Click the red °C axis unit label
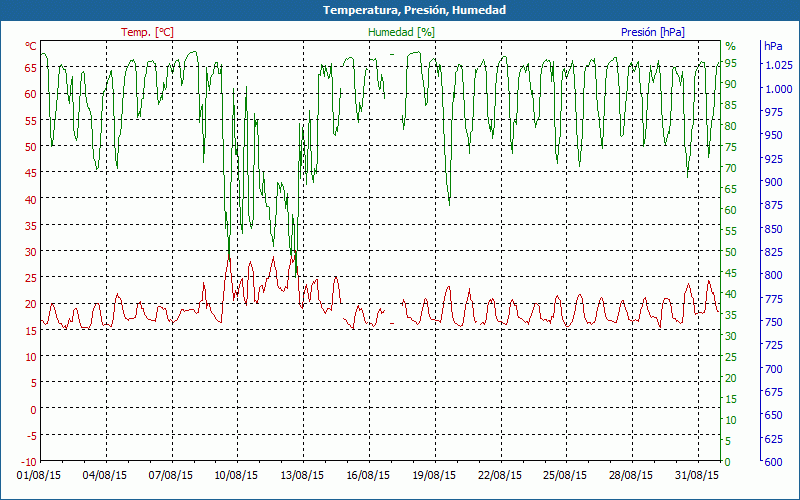This screenshot has width=800, height=500. pyautogui.click(x=31, y=46)
